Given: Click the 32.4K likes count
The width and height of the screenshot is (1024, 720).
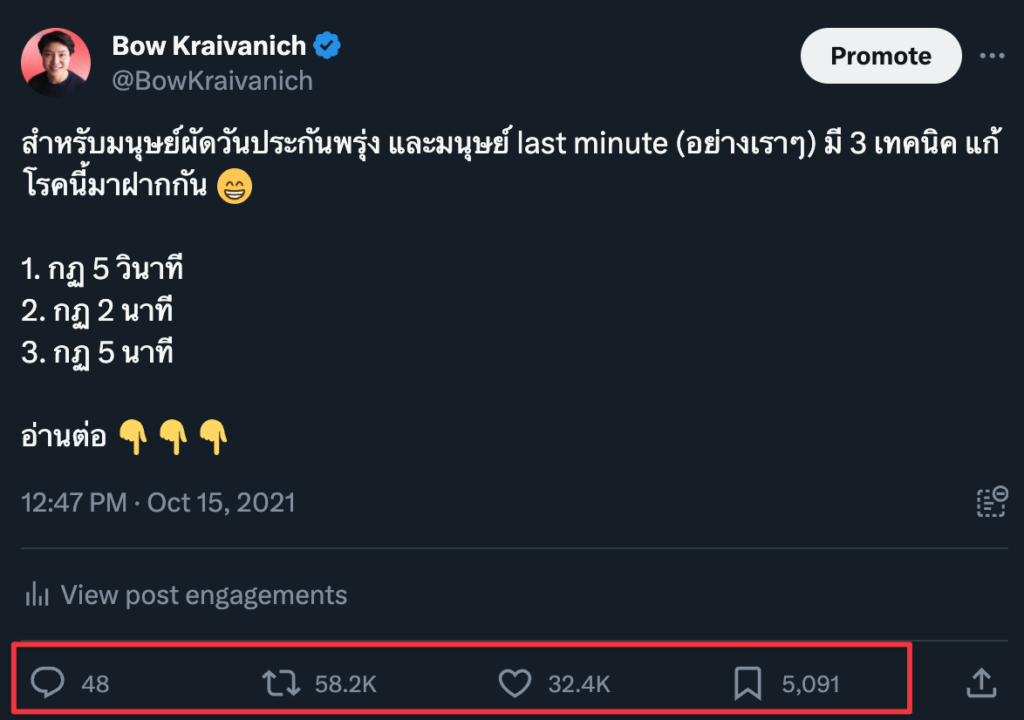Looking at the screenshot, I should pyautogui.click(x=578, y=685).
